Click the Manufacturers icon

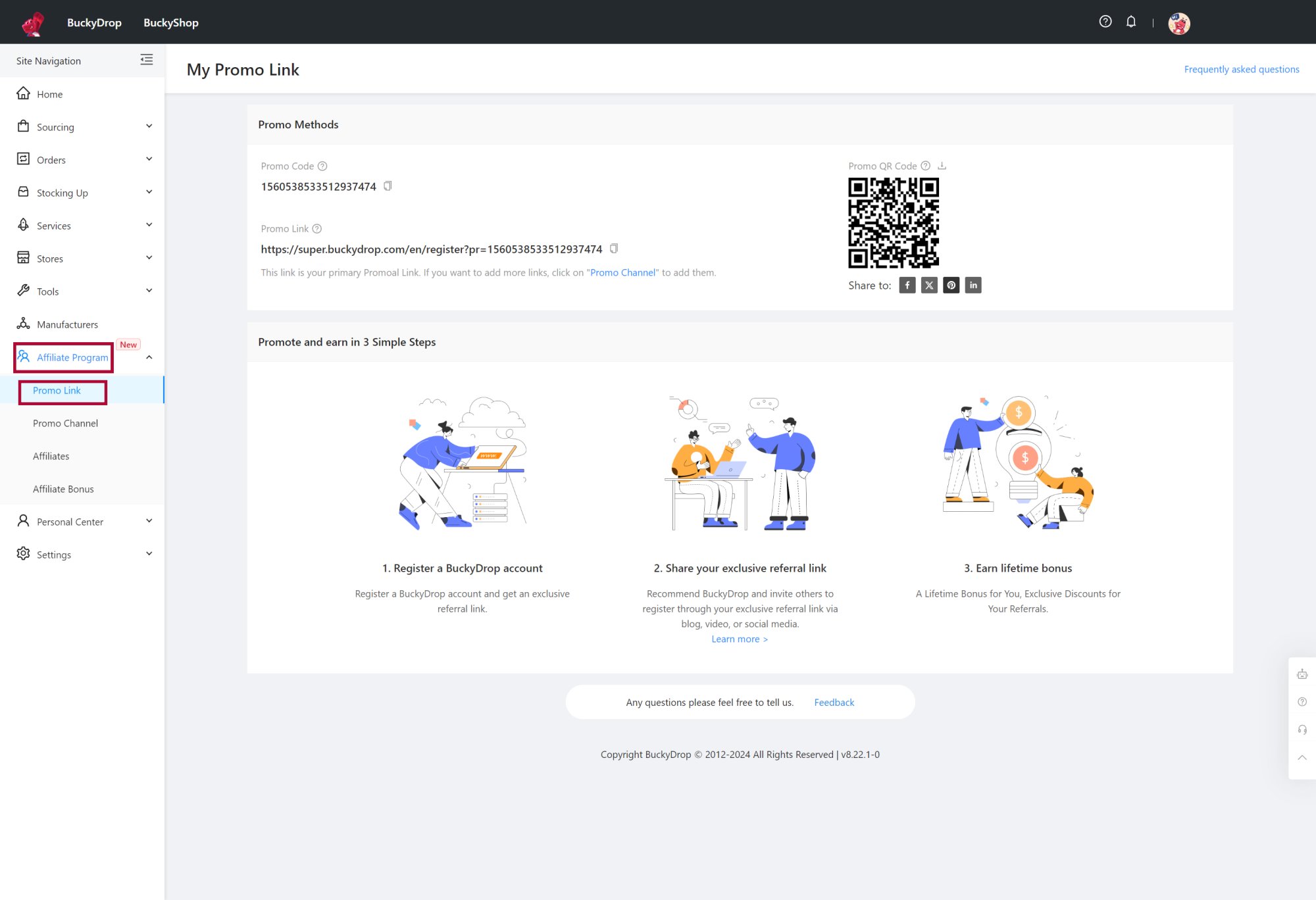pyautogui.click(x=24, y=323)
